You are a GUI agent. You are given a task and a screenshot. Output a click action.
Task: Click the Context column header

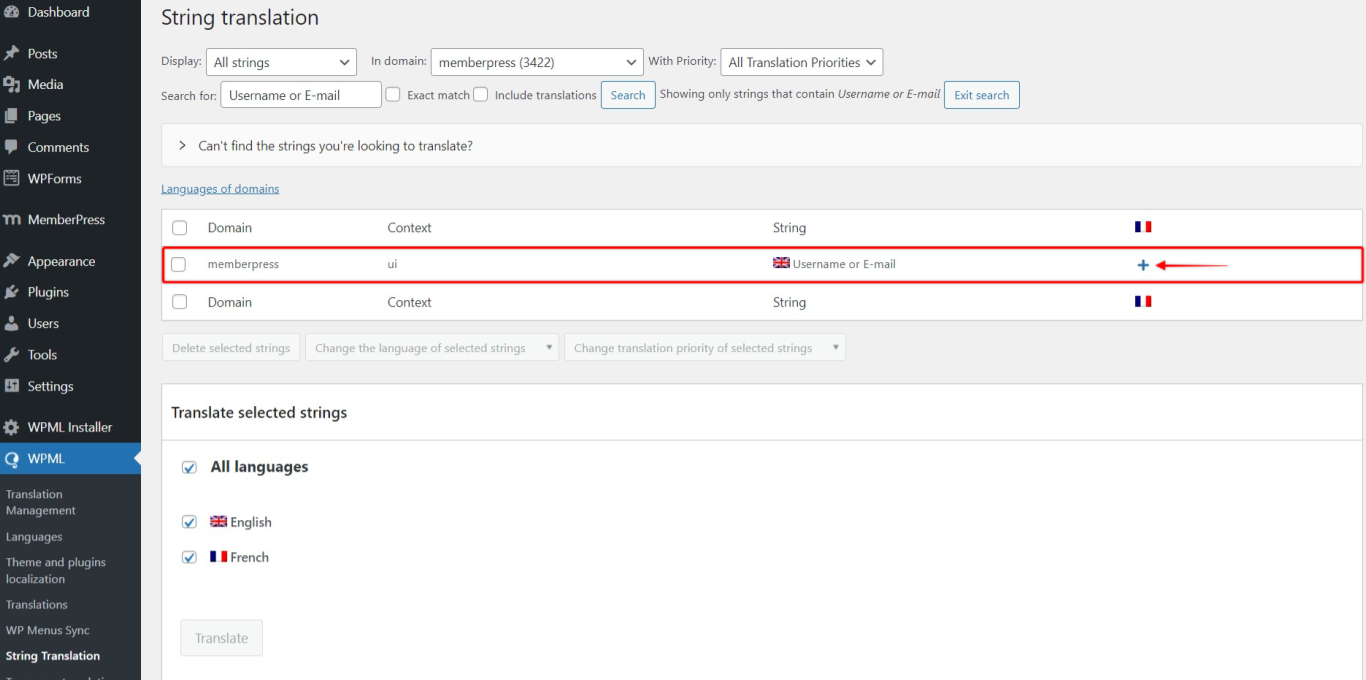409,227
